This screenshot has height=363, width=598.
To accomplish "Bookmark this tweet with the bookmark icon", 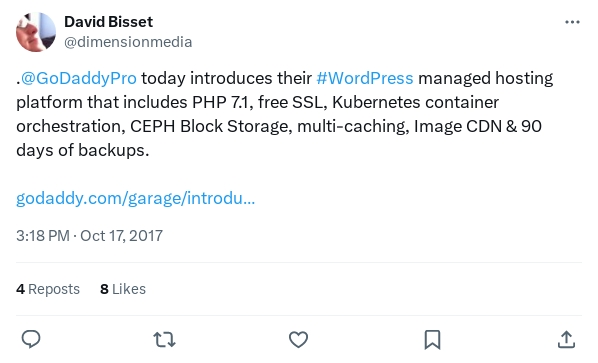I will (432, 339).
